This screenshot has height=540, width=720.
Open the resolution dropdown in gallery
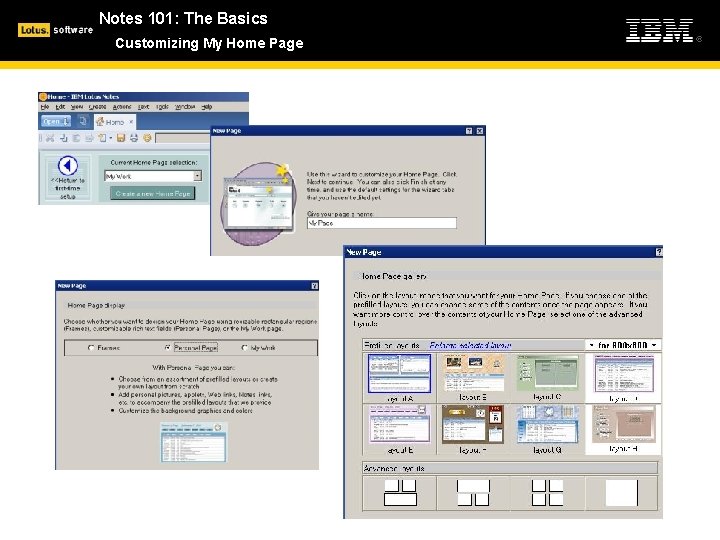coord(623,345)
